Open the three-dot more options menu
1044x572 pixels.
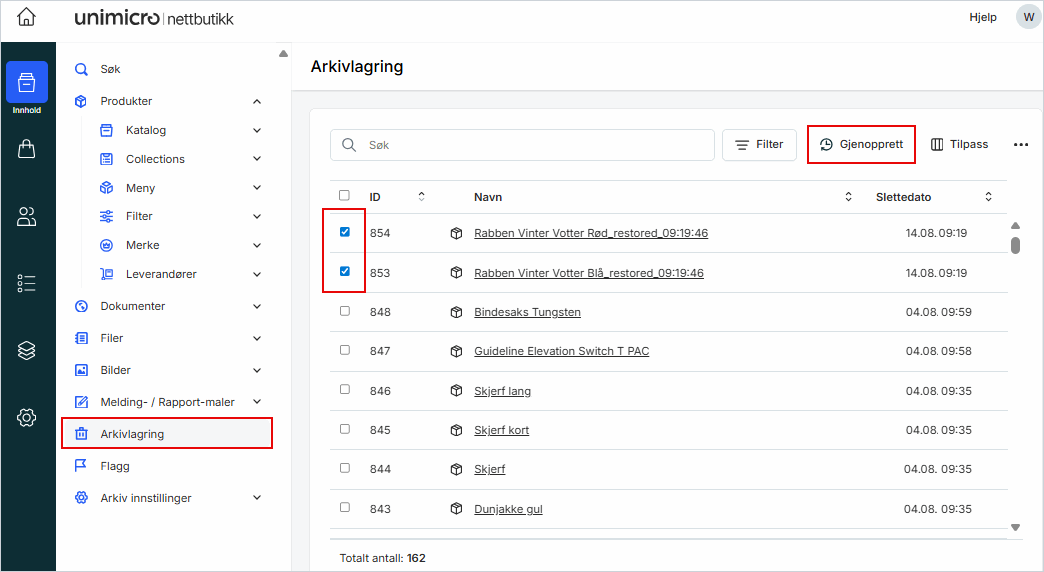1020,145
